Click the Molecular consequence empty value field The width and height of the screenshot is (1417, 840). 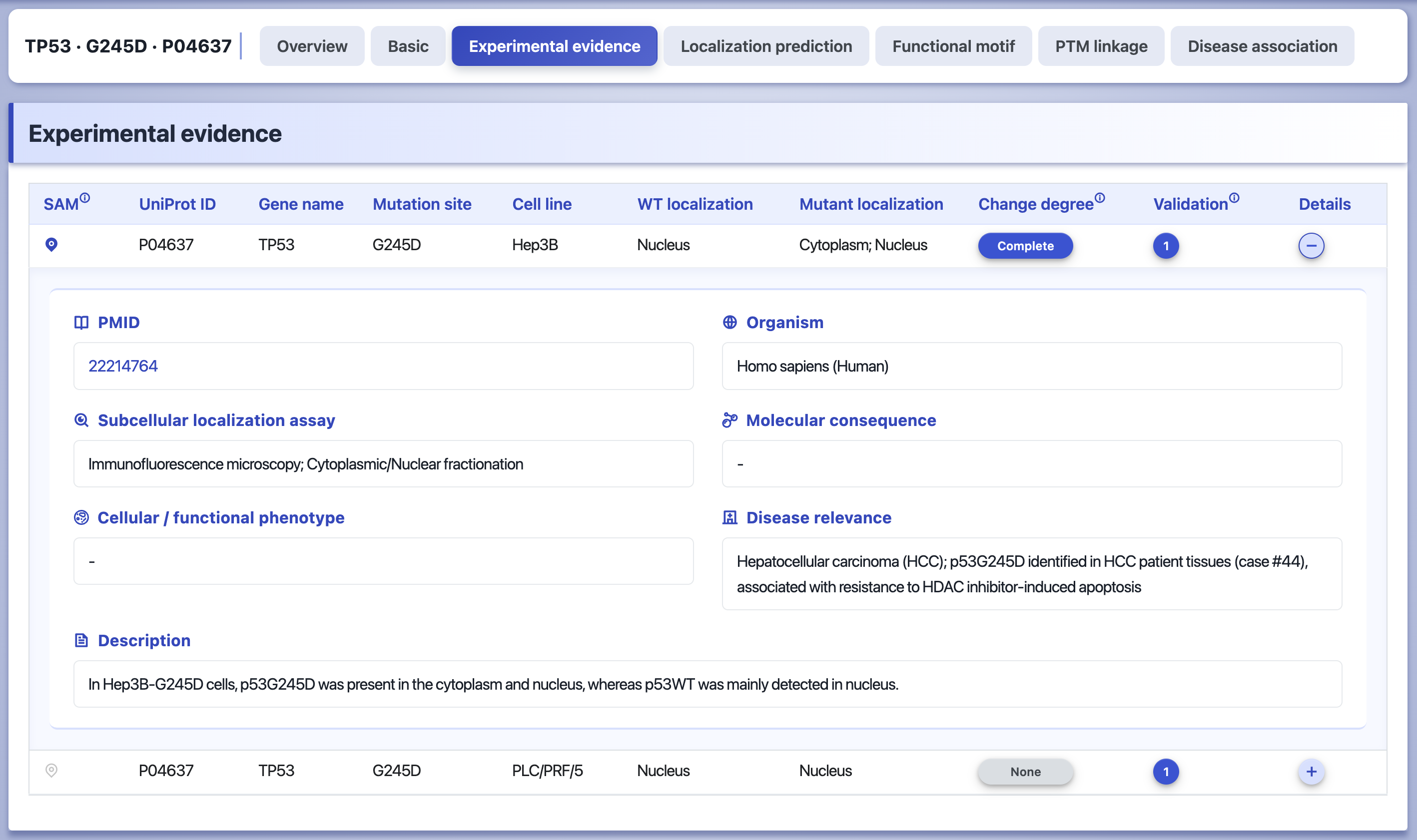click(x=1031, y=464)
